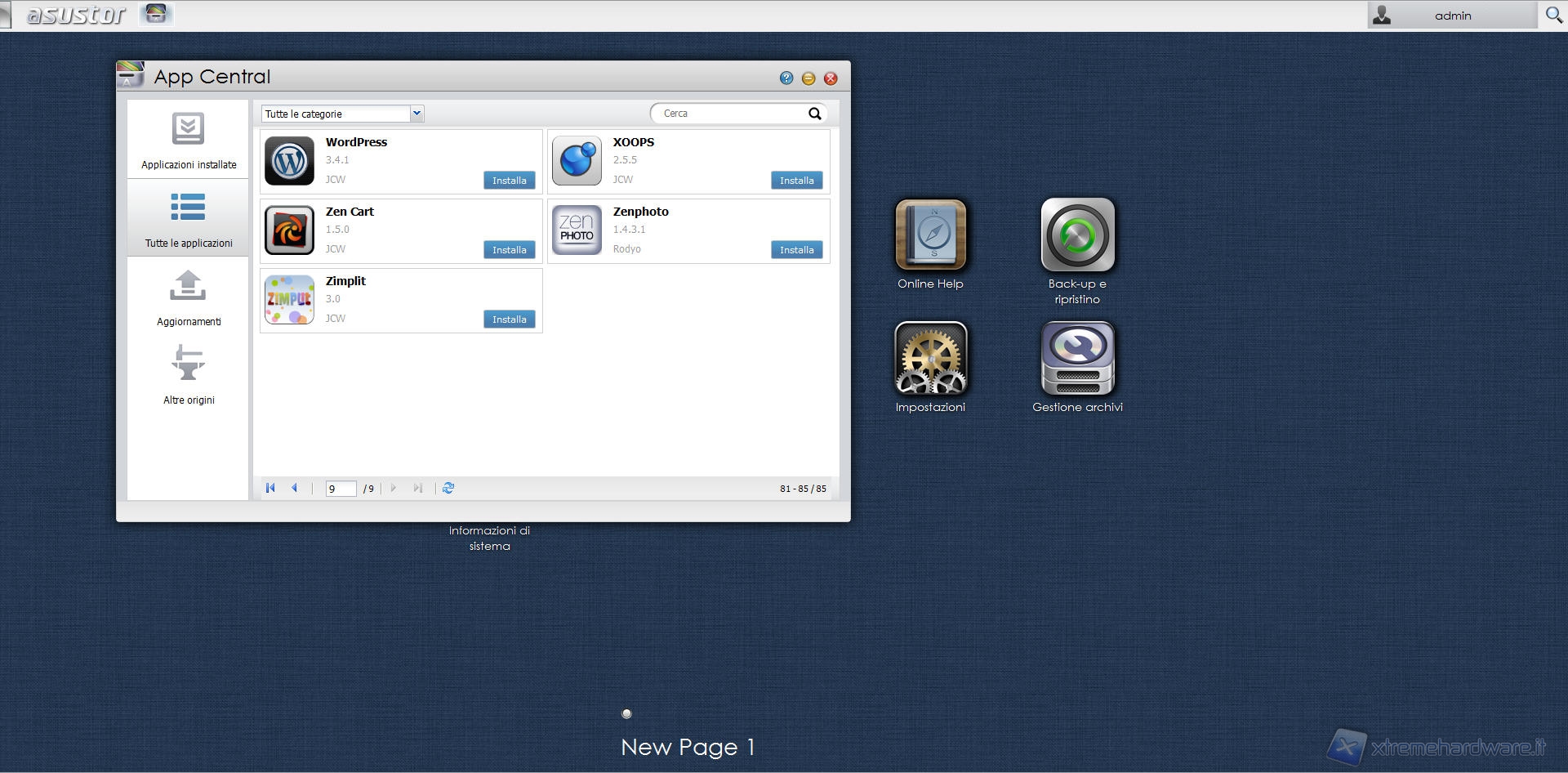Click the desktop page indicator dot
The height and width of the screenshot is (773, 1568).
626,713
